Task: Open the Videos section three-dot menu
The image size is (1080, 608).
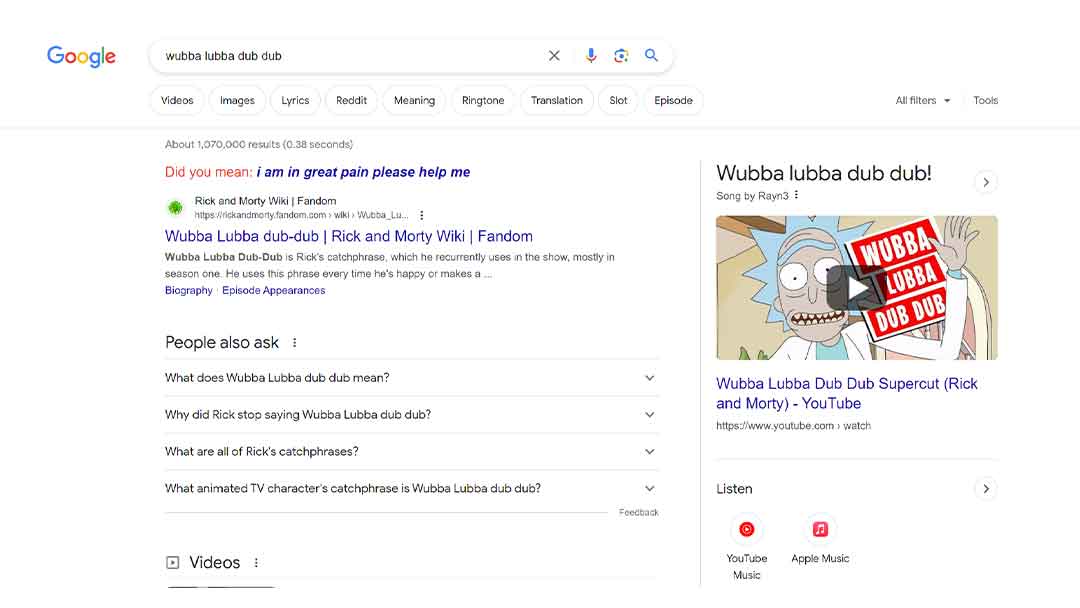Action: (256, 563)
